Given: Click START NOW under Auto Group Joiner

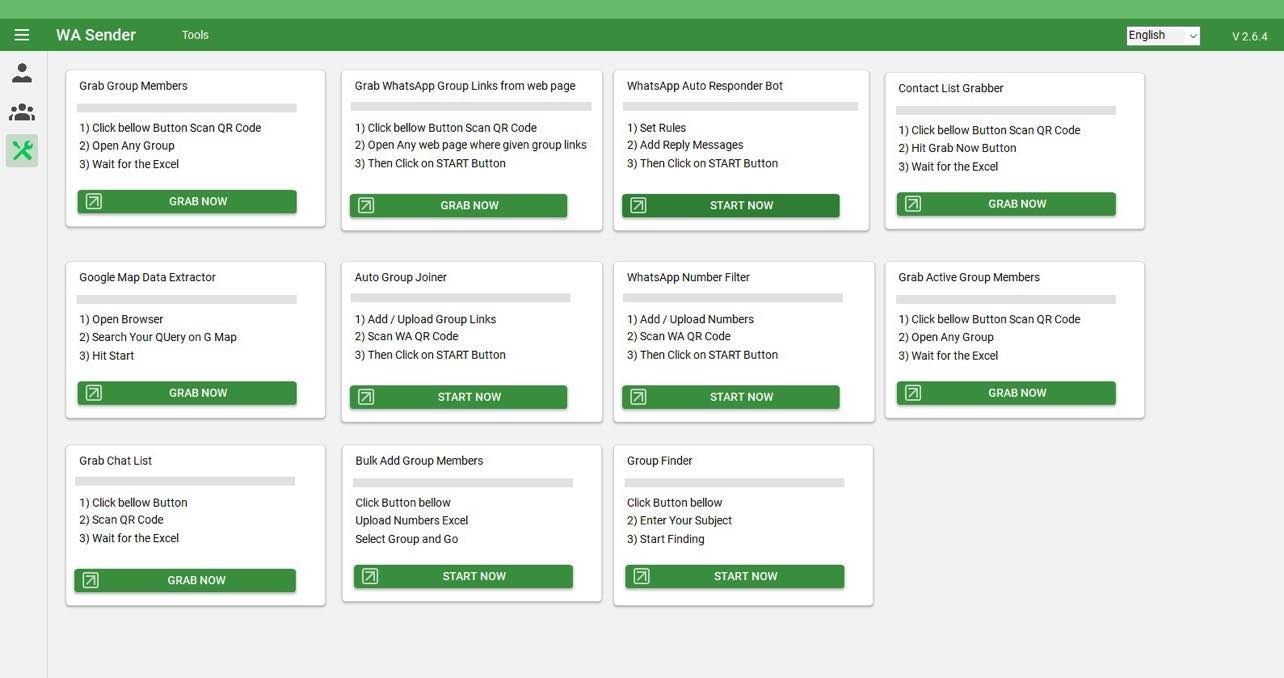Looking at the screenshot, I should pyautogui.click(x=458, y=397).
